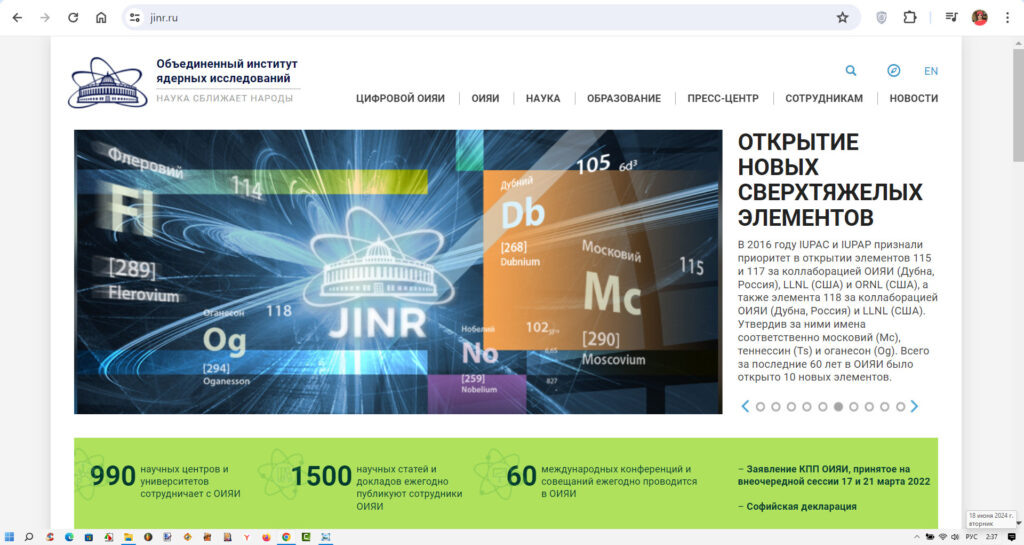Open the media control playlist icon
Screen dimensions: 1024x545
coord(952,18)
